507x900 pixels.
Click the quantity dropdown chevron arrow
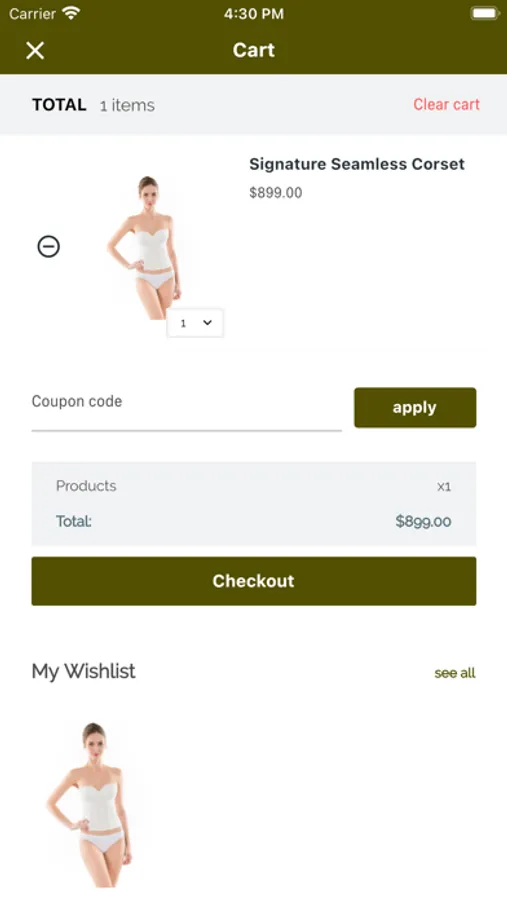point(207,323)
